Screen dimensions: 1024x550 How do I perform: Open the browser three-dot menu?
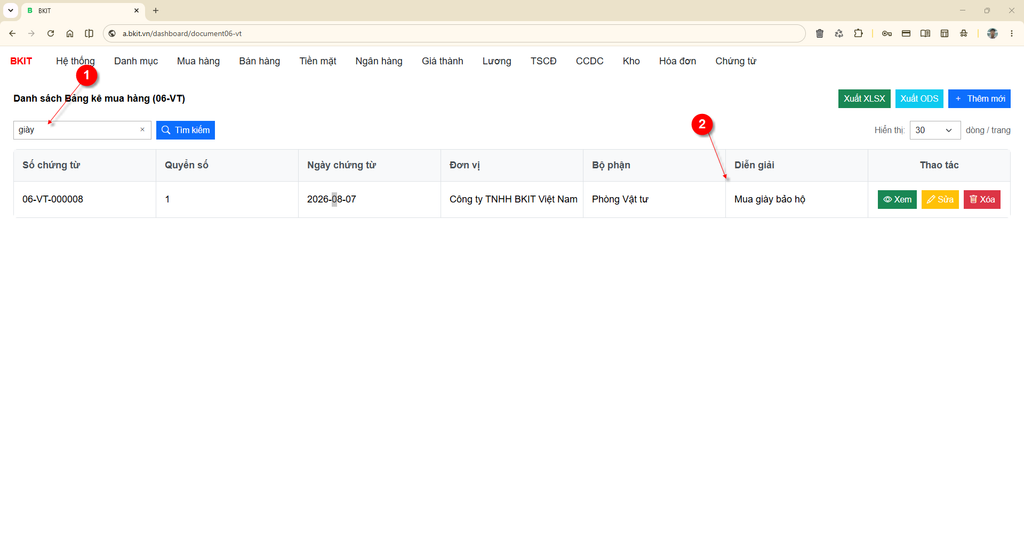pyautogui.click(x=1012, y=33)
